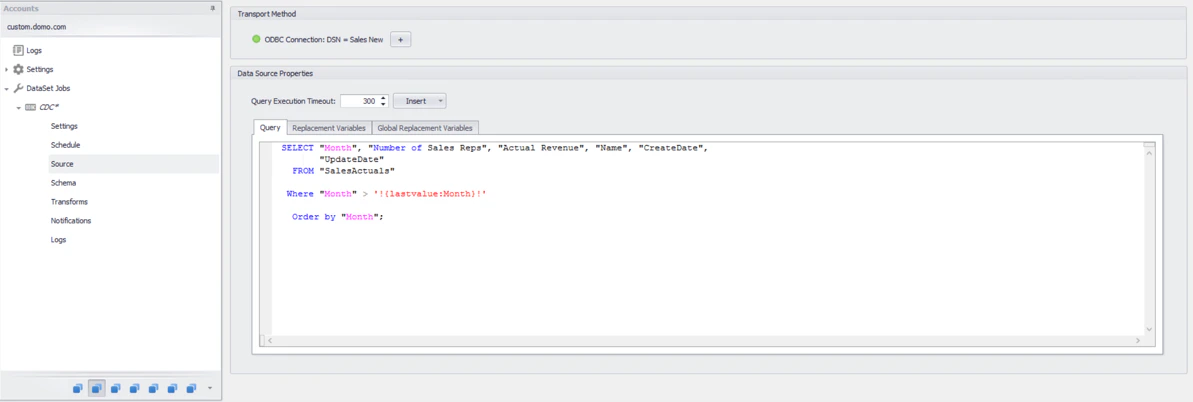Pin the Accounts panel with pushpin icon
Screen dimensions: 1193x402
(213, 8)
